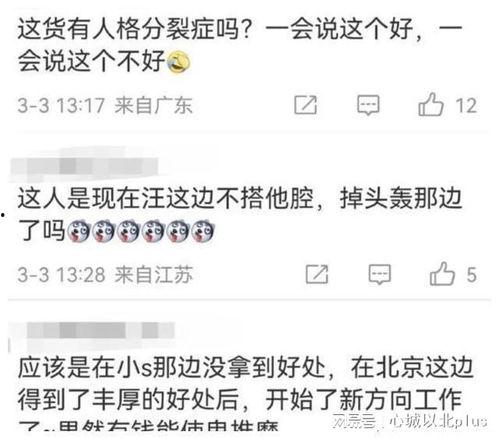This screenshot has width=499, height=439.
Task: Tap the repost icon on the 13:17 comment
Action: [306, 105]
